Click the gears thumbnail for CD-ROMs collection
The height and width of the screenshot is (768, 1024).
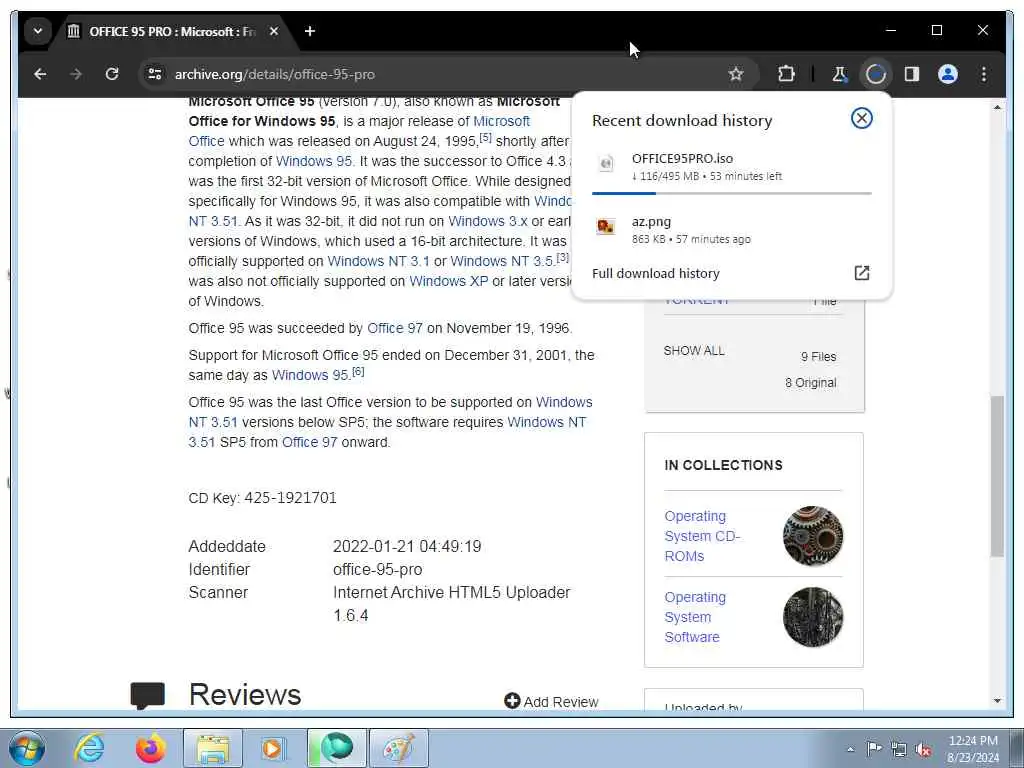813,536
